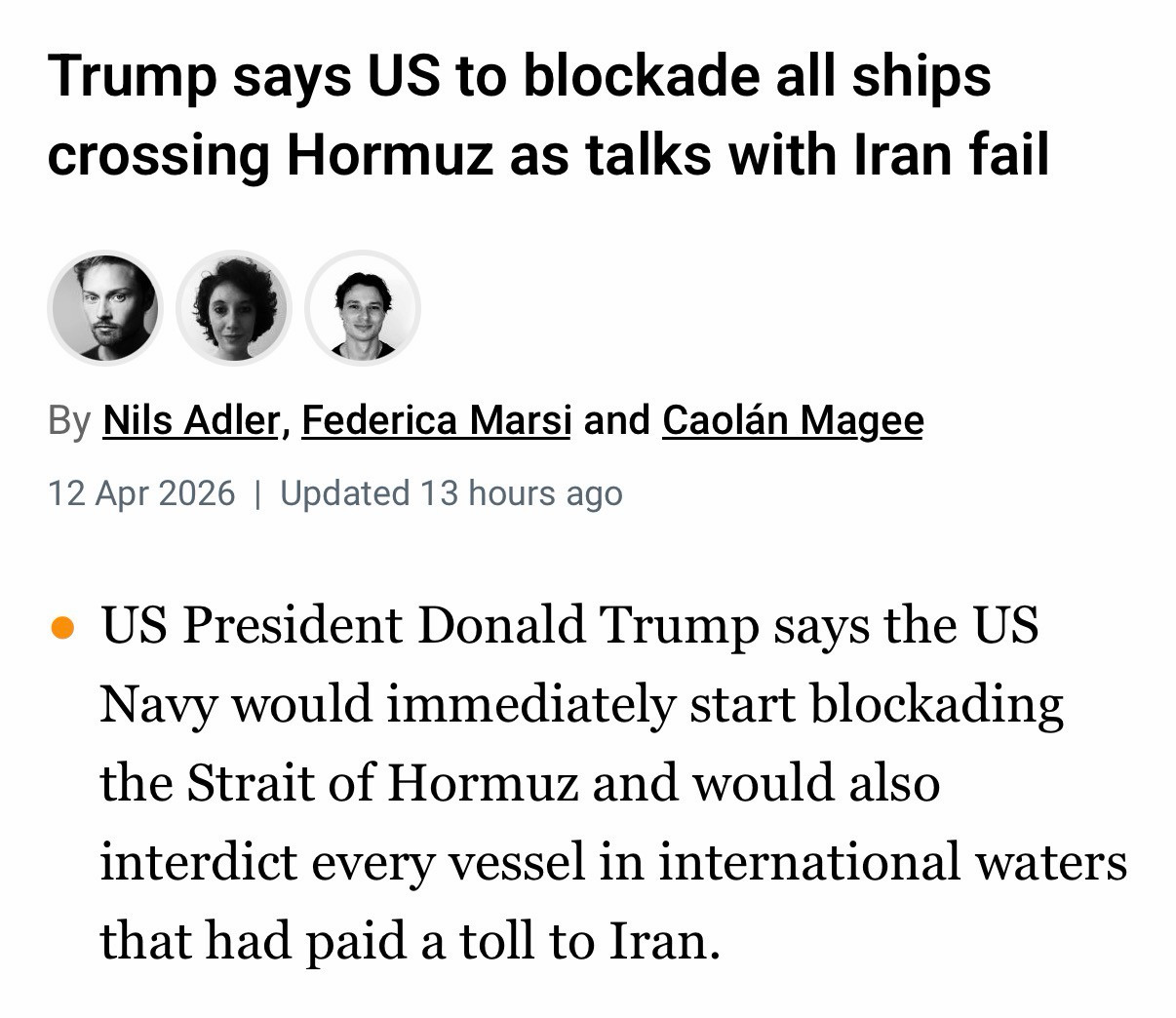Open Caolán Magee's author profile link

(792, 420)
